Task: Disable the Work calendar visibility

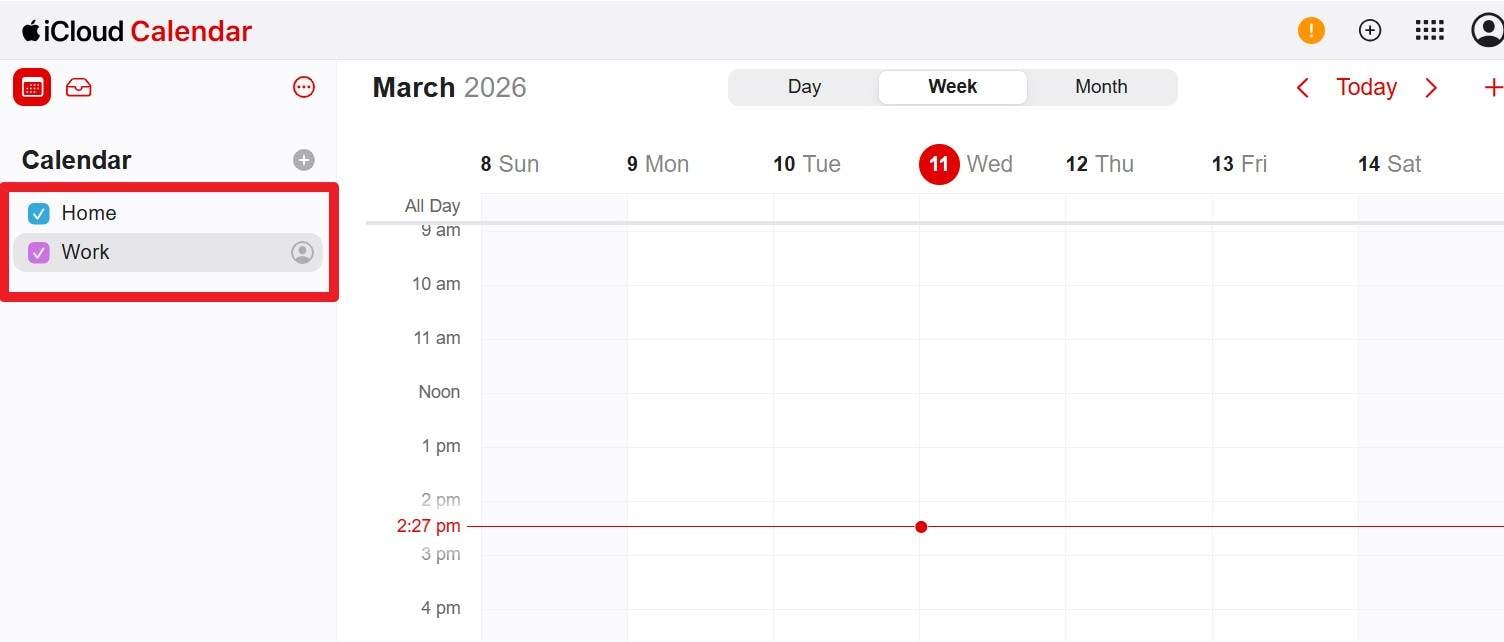Action: (38, 252)
